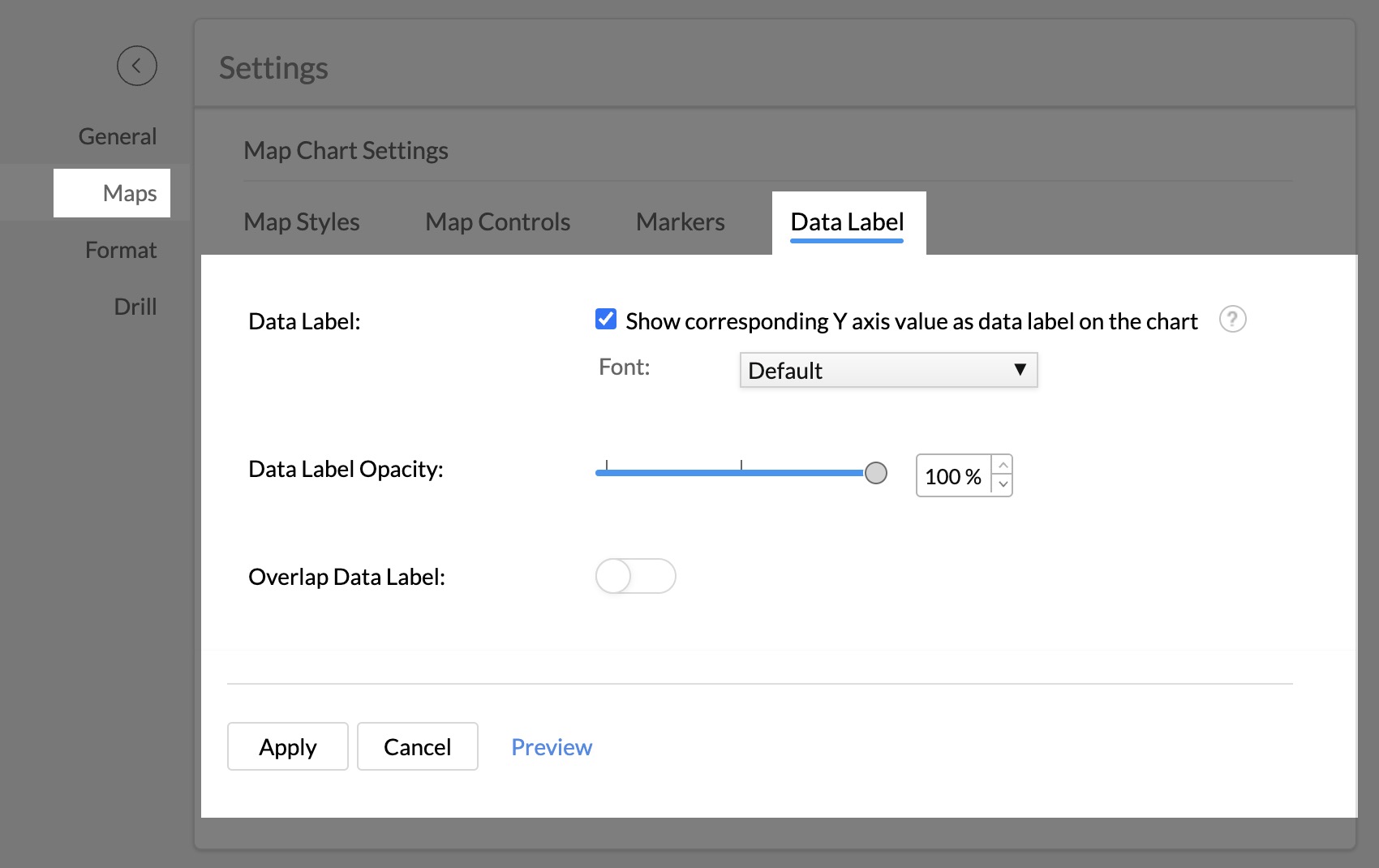This screenshot has width=1379, height=868.
Task: Click the back arrow circle icon
Action: 136,66
